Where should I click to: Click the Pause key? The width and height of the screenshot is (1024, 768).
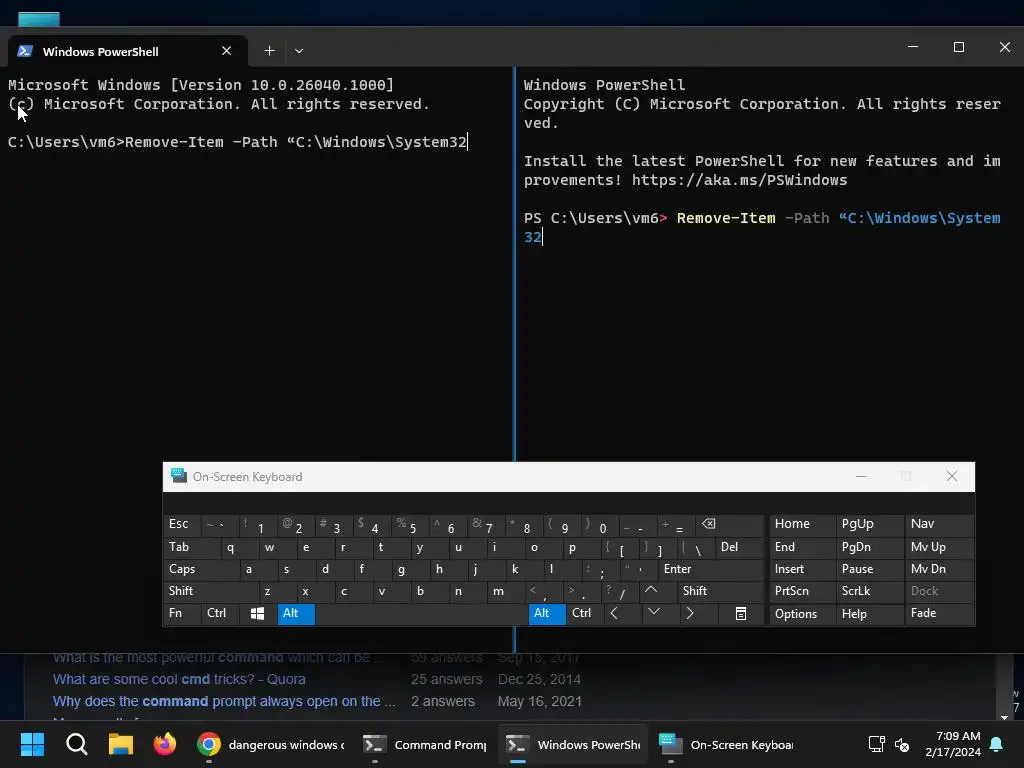[x=869, y=569]
